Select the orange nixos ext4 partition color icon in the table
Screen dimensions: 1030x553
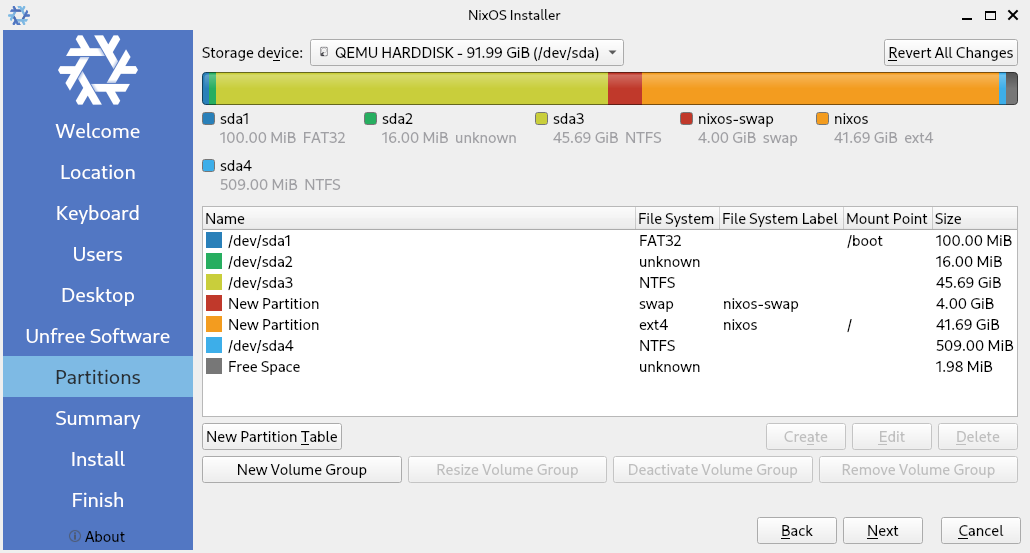(214, 325)
